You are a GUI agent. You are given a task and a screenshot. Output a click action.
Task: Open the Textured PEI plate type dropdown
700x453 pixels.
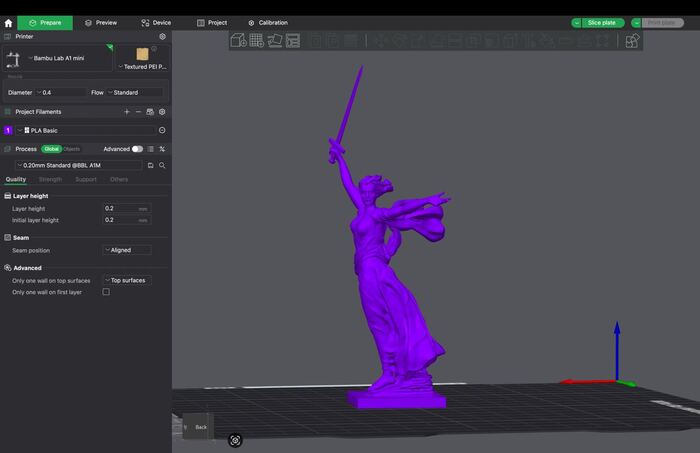click(x=143, y=67)
